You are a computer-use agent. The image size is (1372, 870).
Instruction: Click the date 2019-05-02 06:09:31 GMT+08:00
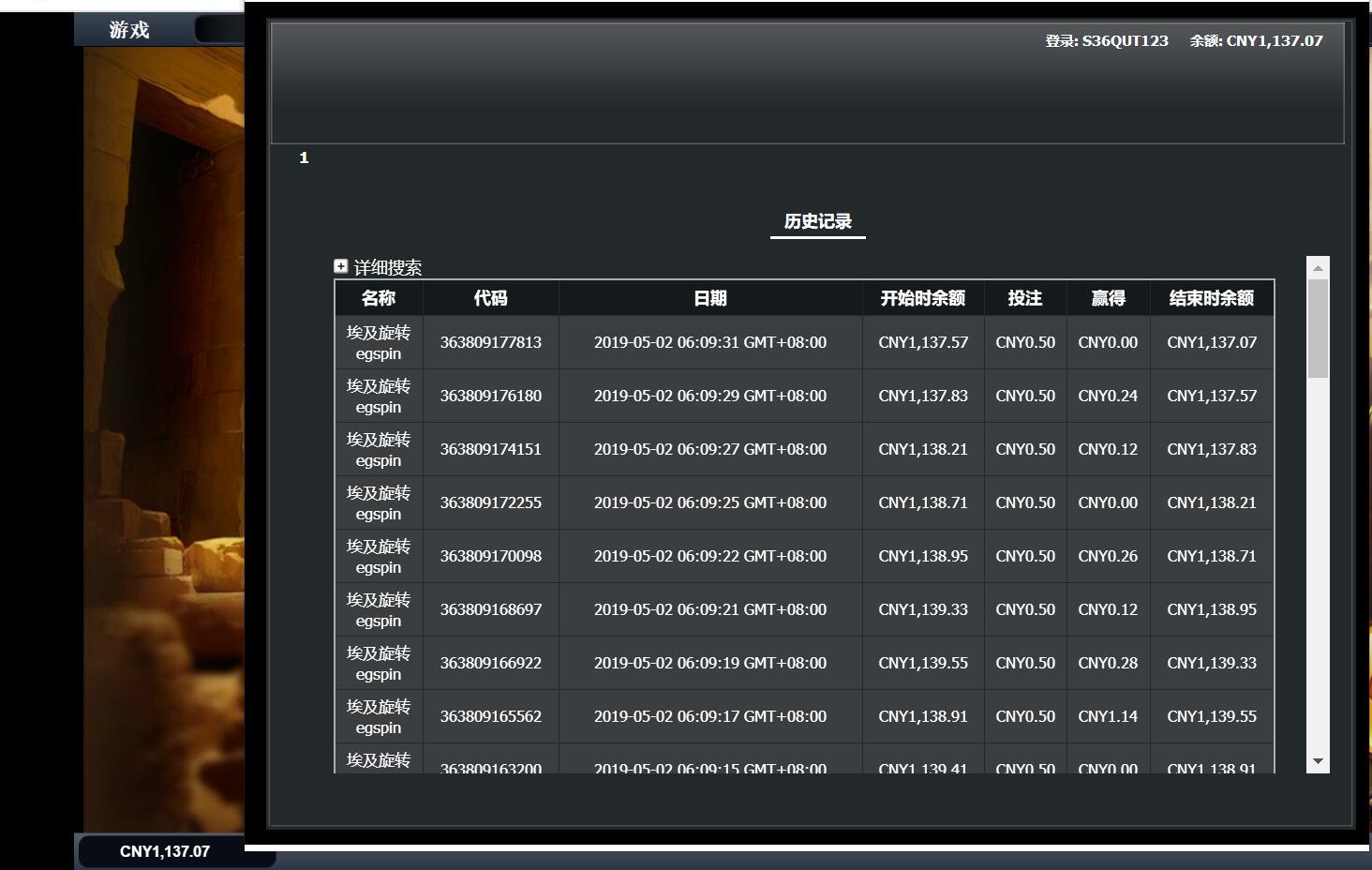710,342
